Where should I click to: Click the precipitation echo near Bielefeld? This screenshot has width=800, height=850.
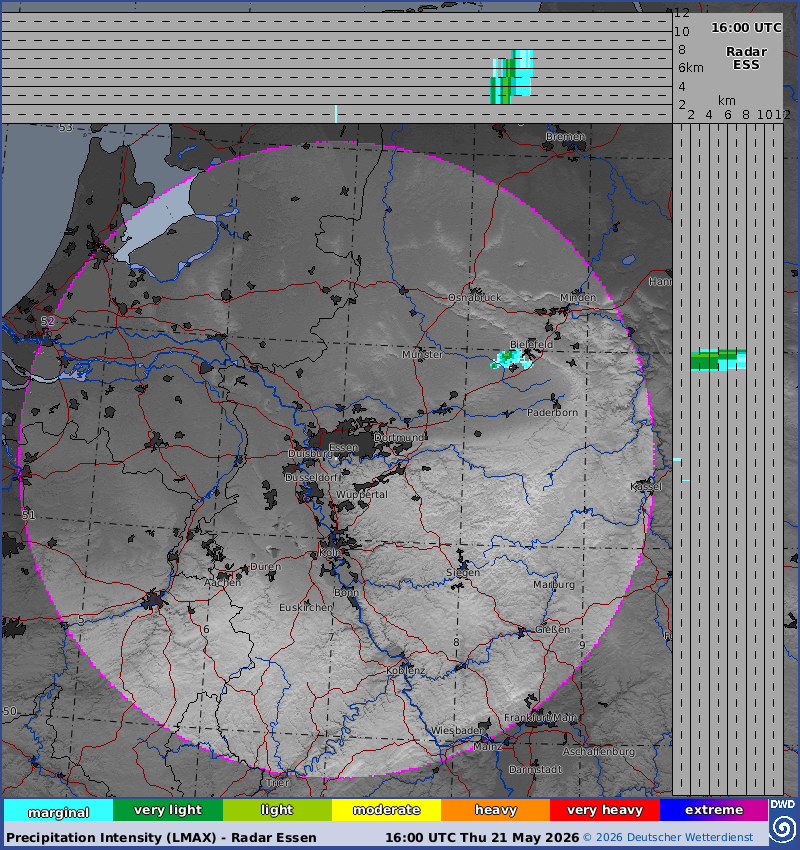[x=511, y=359]
